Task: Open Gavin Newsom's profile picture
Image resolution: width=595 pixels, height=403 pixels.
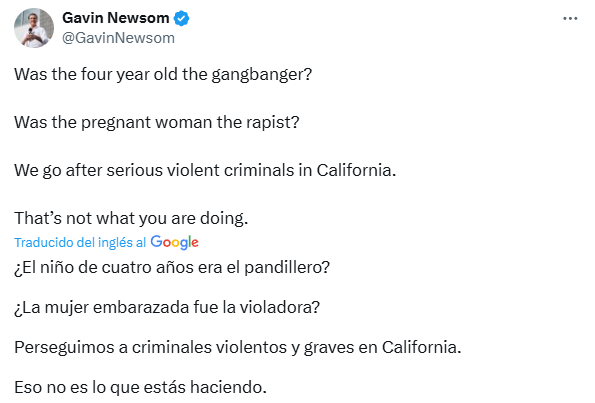Action: click(x=34, y=28)
